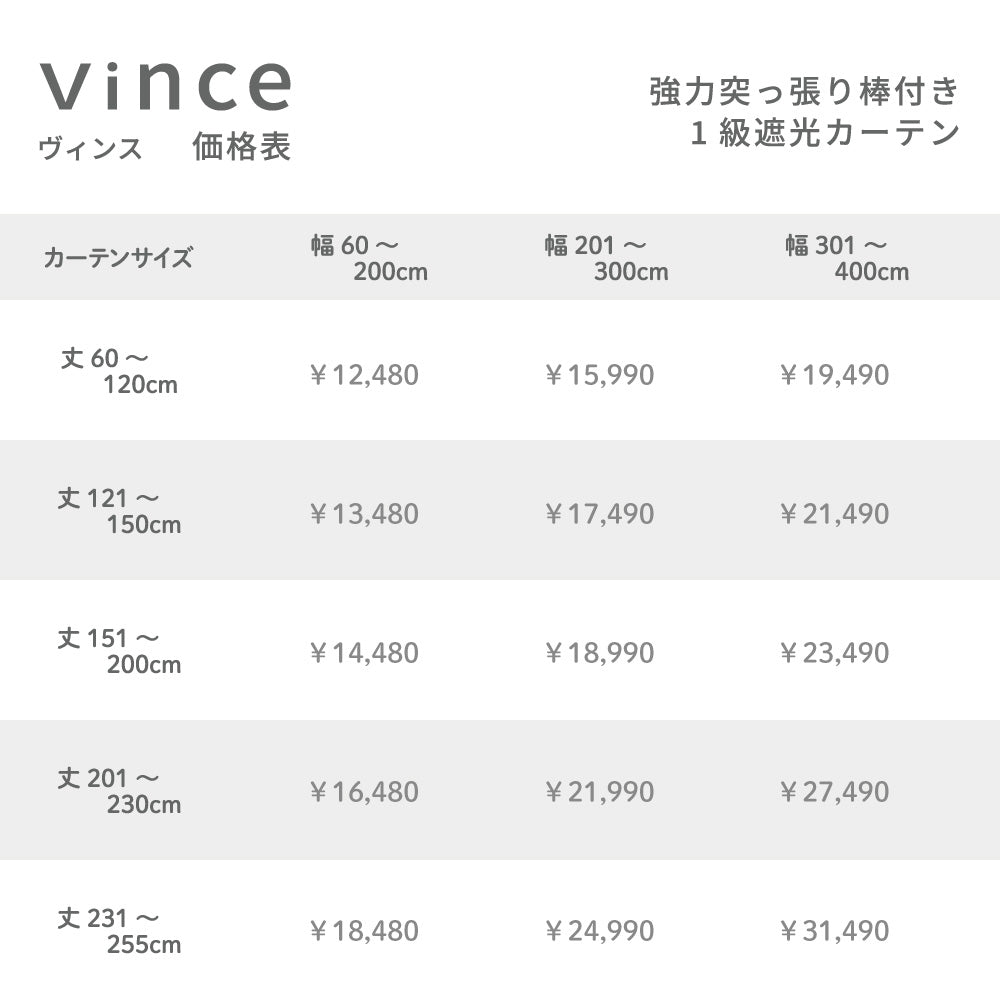This screenshot has width=1000, height=1000.
Task: Select the 丈 121〜150cm row label
Action: 119,511
